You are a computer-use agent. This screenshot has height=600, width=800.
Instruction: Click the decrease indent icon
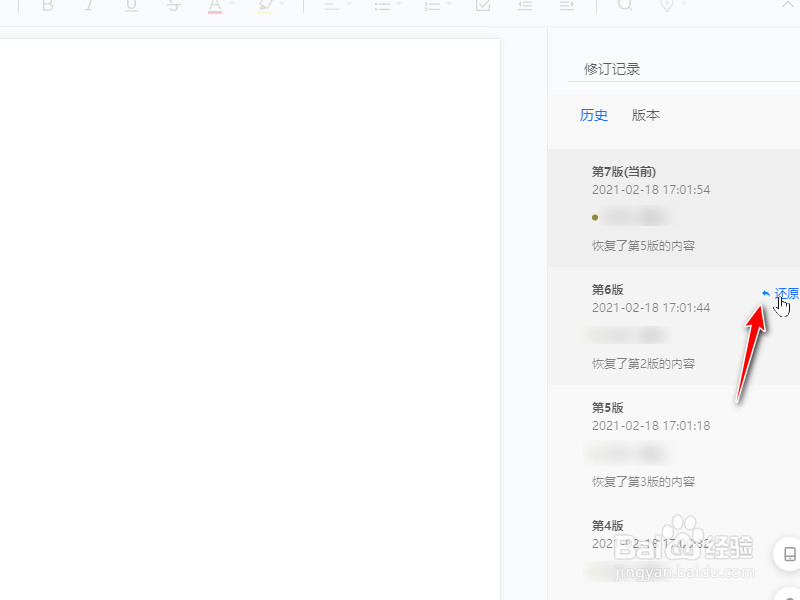[524, 7]
